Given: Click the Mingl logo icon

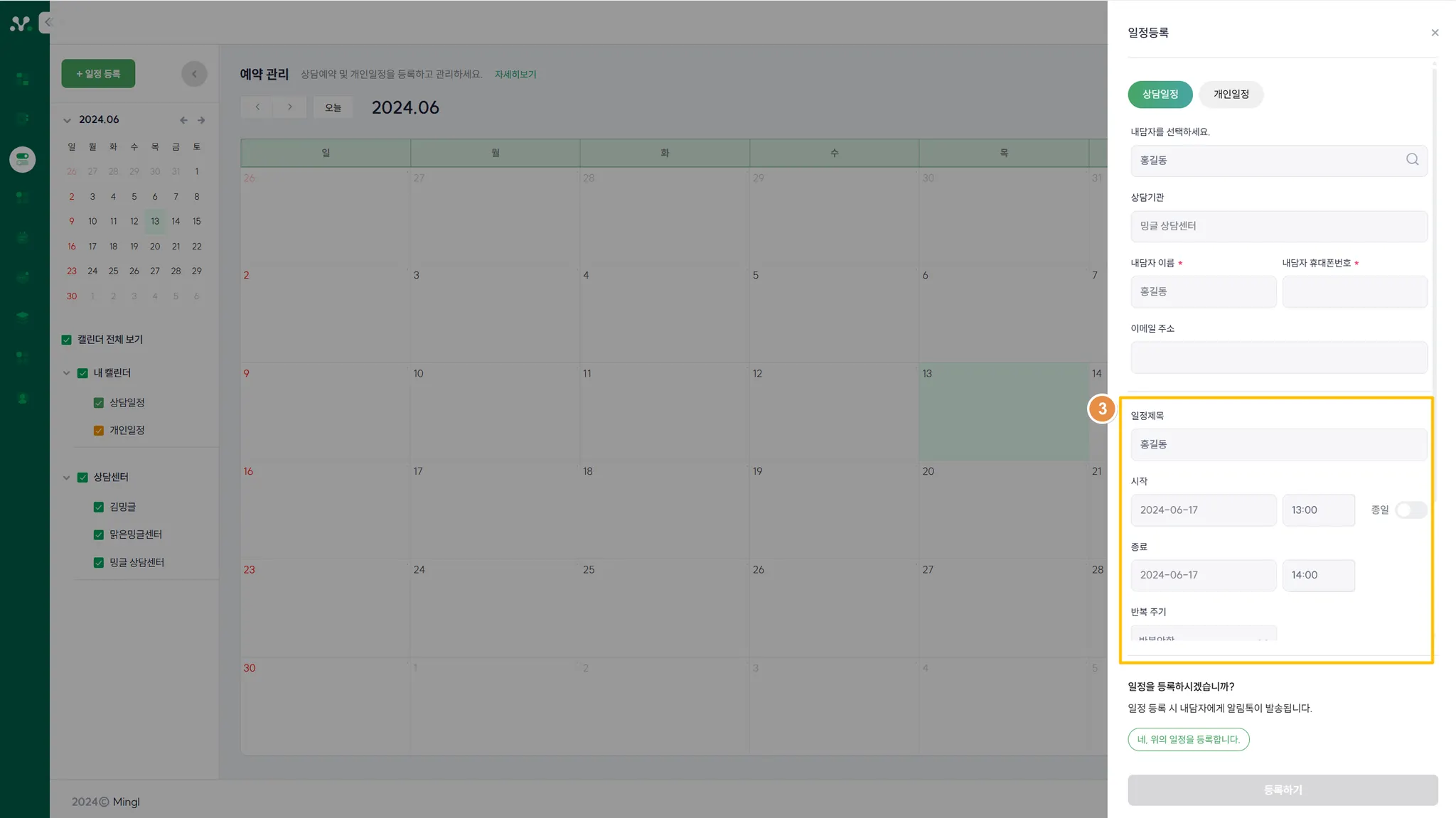Looking at the screenshot, I should 20,24.
